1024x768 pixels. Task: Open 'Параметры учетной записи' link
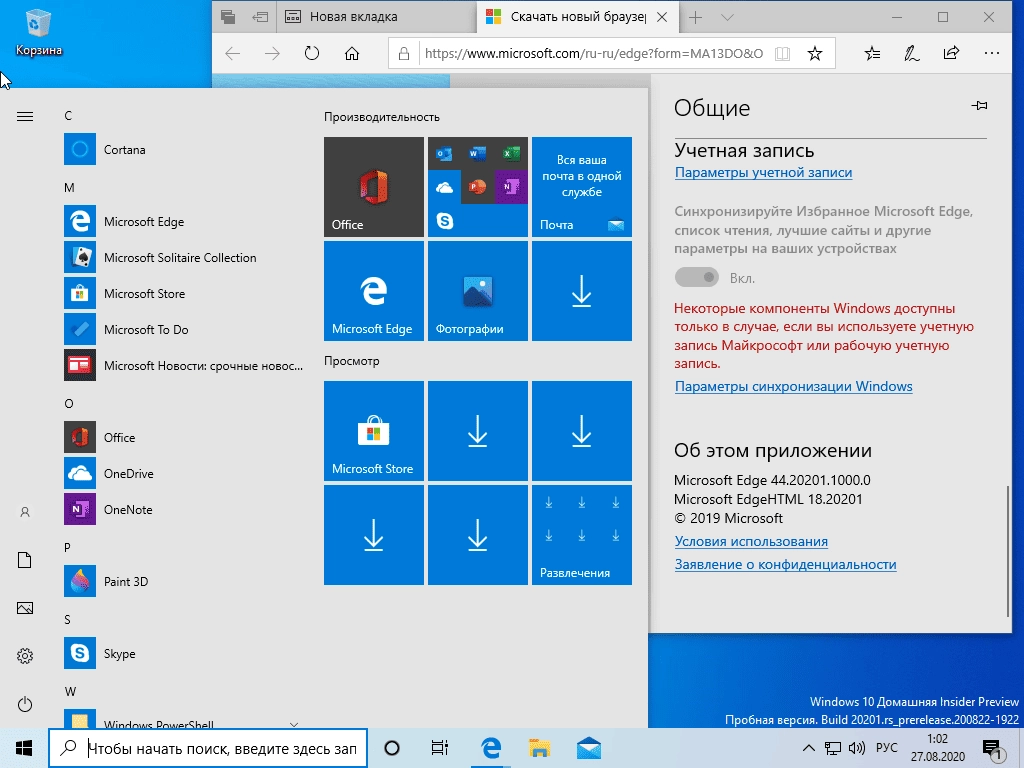763,172
